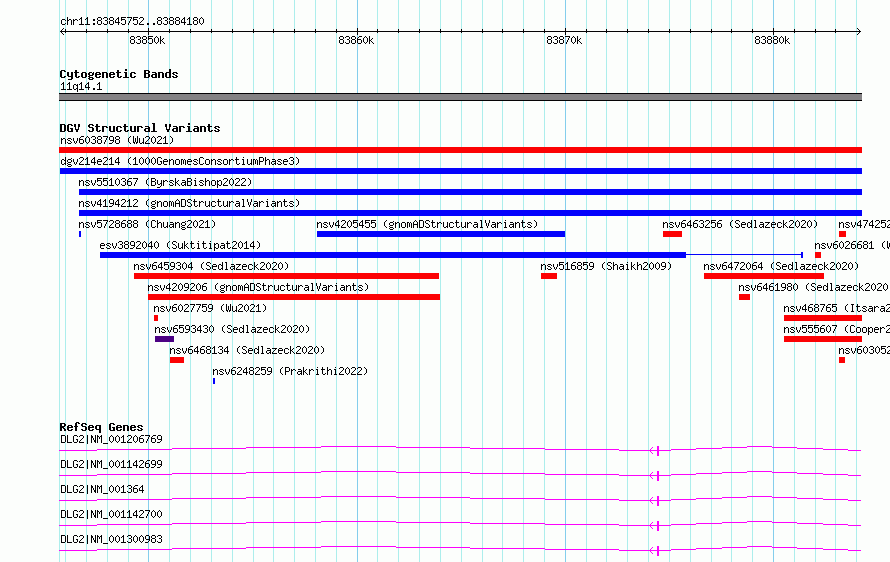890x562 pixels.
Task: Select the red nsv6468134 variant bar
Action: (x=177, y=360)
